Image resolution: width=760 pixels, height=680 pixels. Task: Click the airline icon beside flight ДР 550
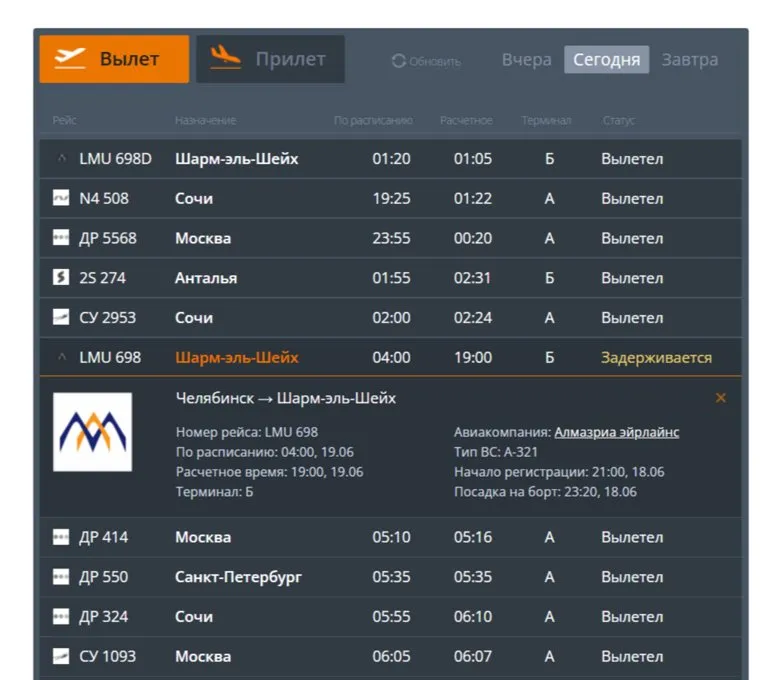(x=61, y=577)
